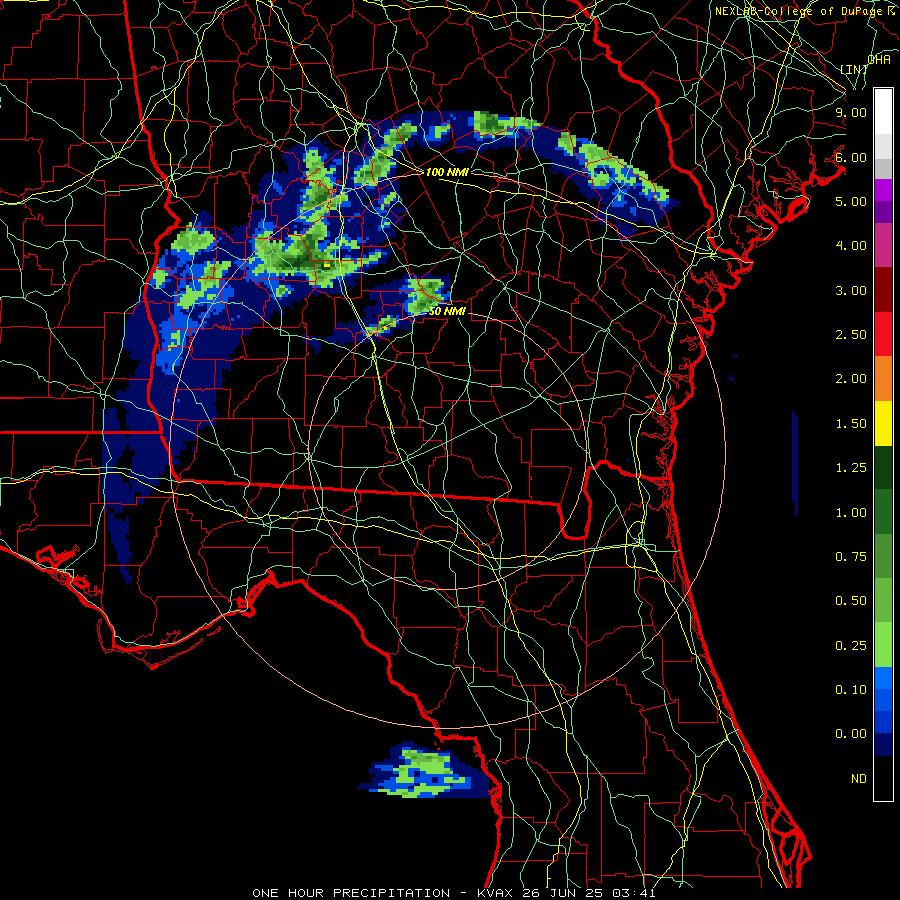Viewport: 900px width, 900px height.
Task: Click the 50 NMI range ring label
Action: (x=447, y=312)
